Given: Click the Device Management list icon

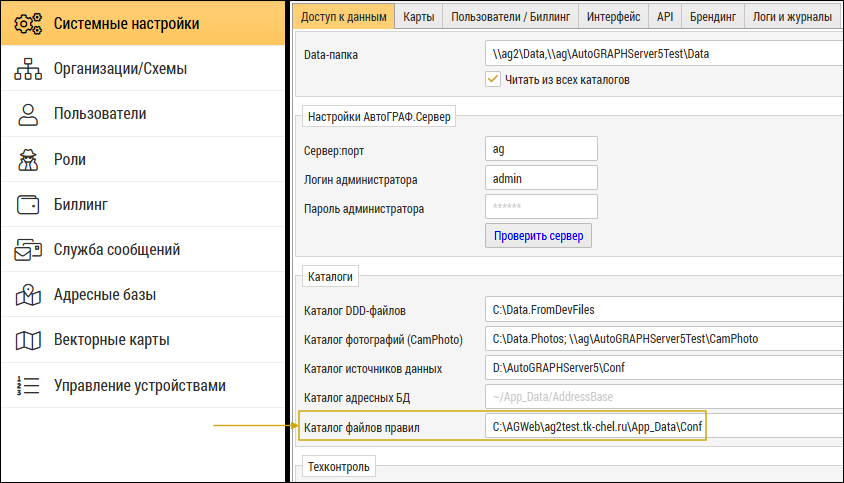Looking at the screenshot, I should [x=27, y=386].
